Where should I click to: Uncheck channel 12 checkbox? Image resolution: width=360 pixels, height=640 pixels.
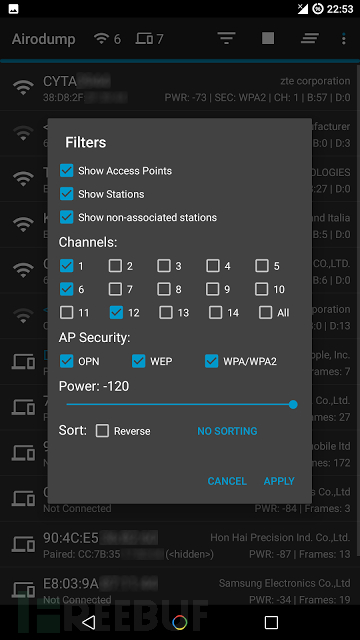pyautogui.click(x=116, y=313)
